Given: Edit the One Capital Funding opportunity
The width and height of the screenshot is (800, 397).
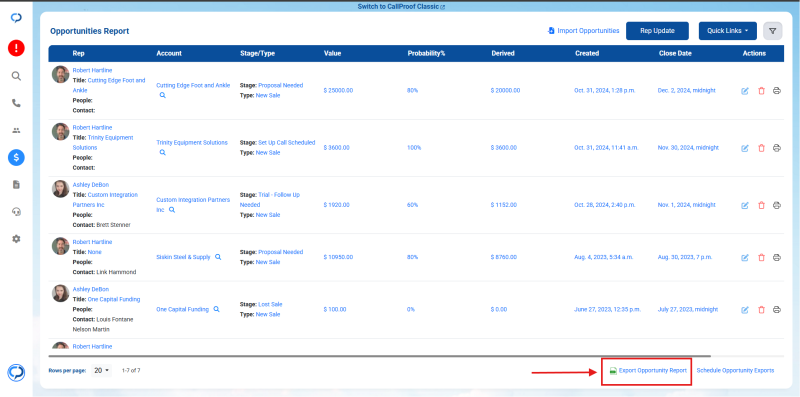Looking at the screenshot, I should pos(744,310).
